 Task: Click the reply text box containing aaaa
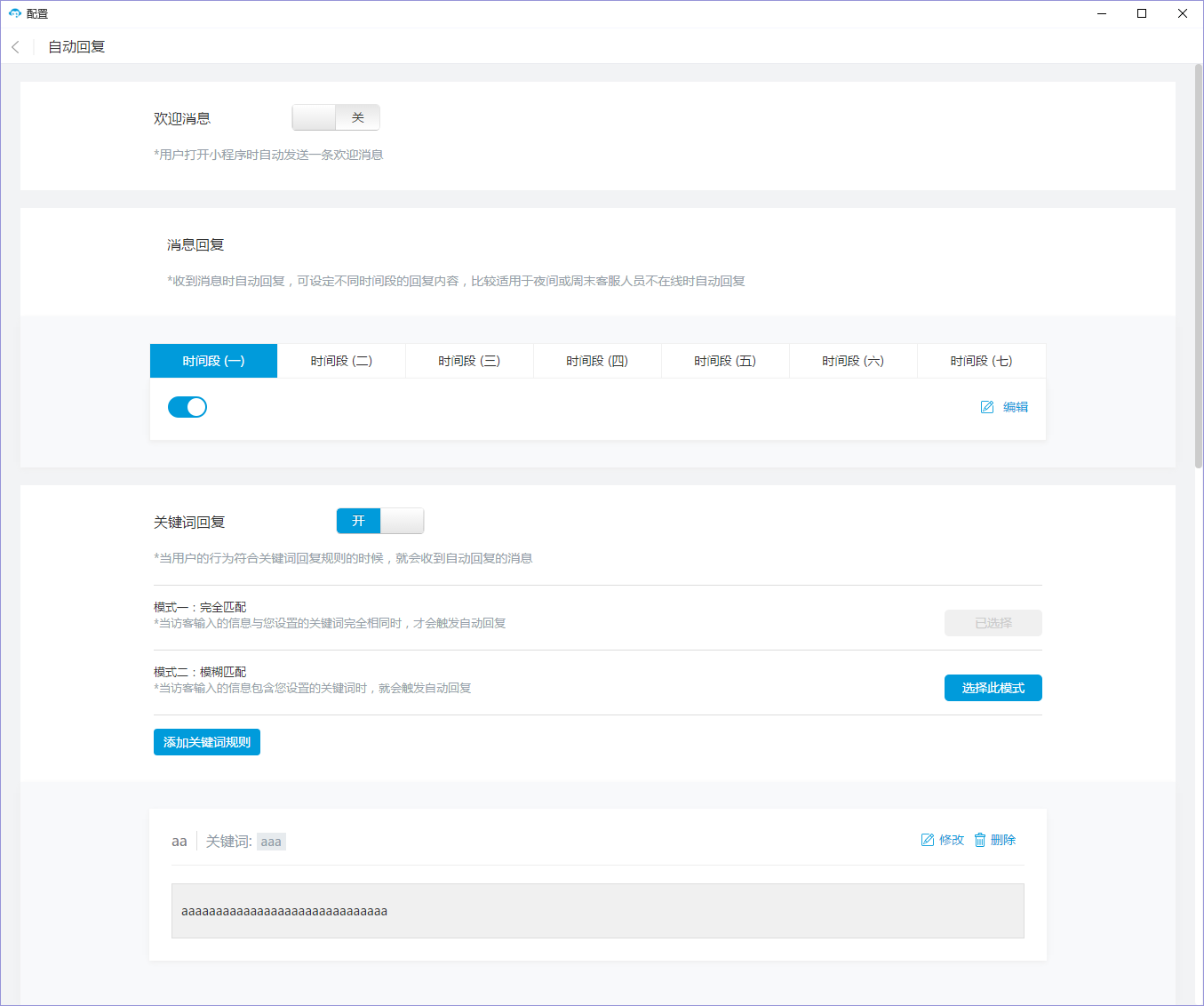coord(597,911)
